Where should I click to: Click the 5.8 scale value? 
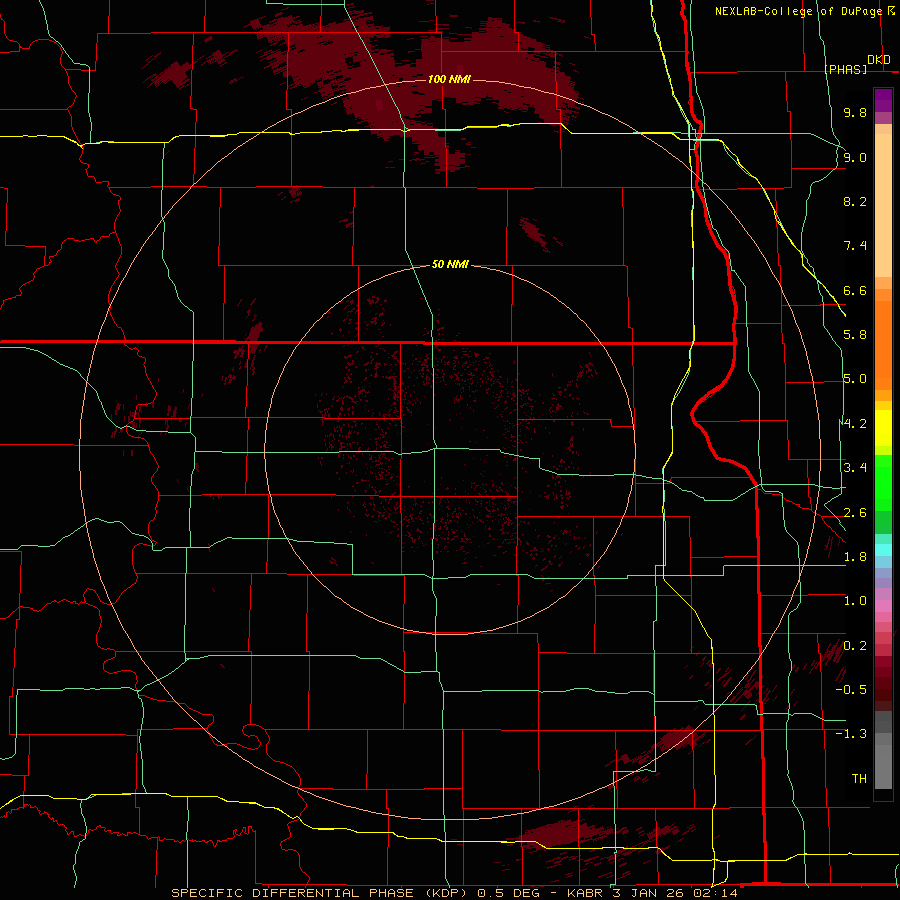pos(855,335)
